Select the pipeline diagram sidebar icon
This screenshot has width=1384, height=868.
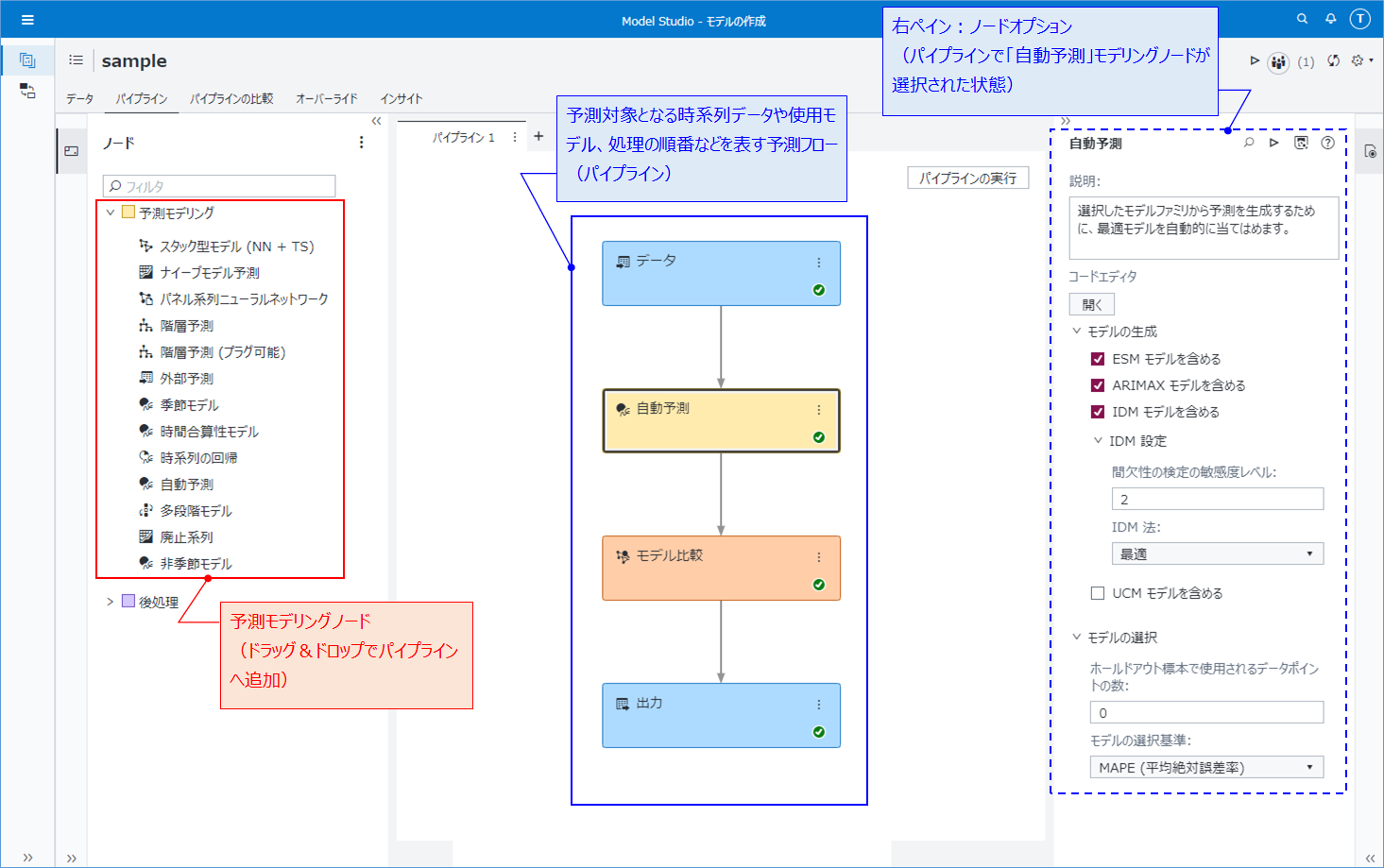[27, 91]
